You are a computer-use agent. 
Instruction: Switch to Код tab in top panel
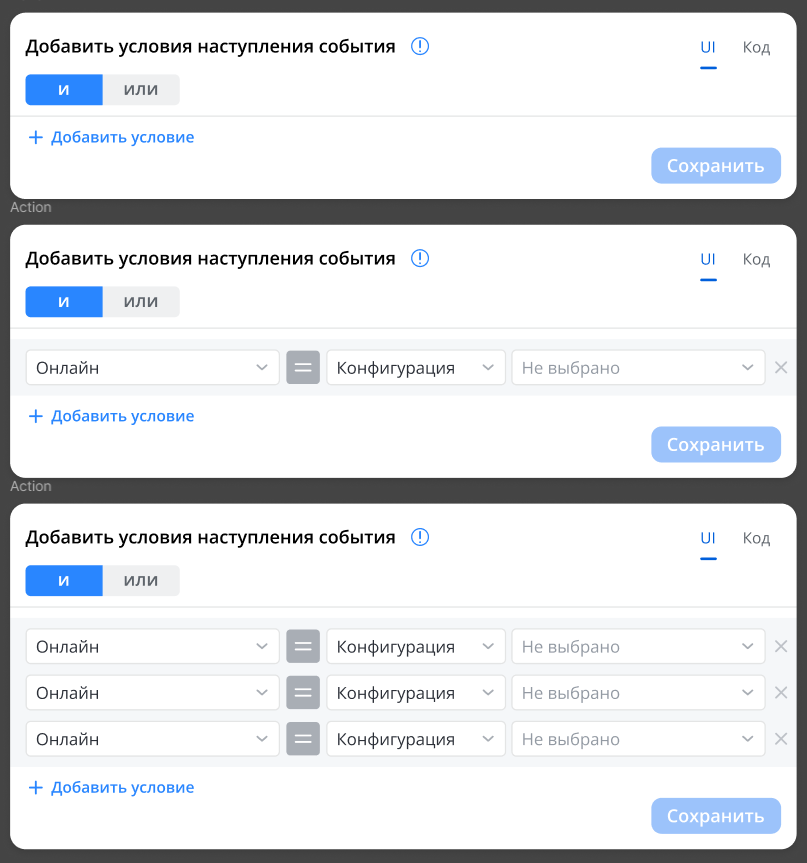(x=756, y=47)
